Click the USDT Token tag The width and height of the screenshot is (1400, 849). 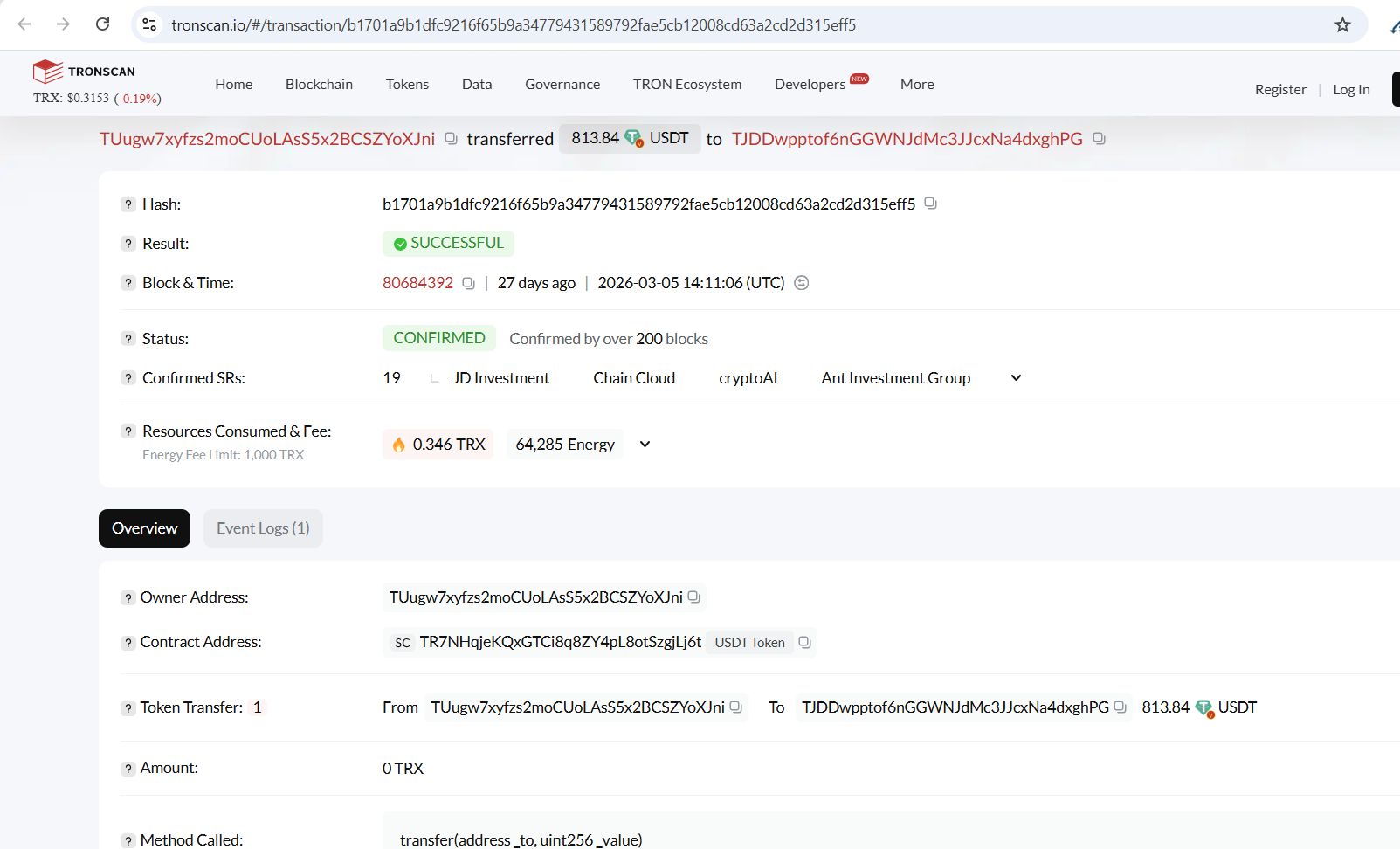(749, 643)
